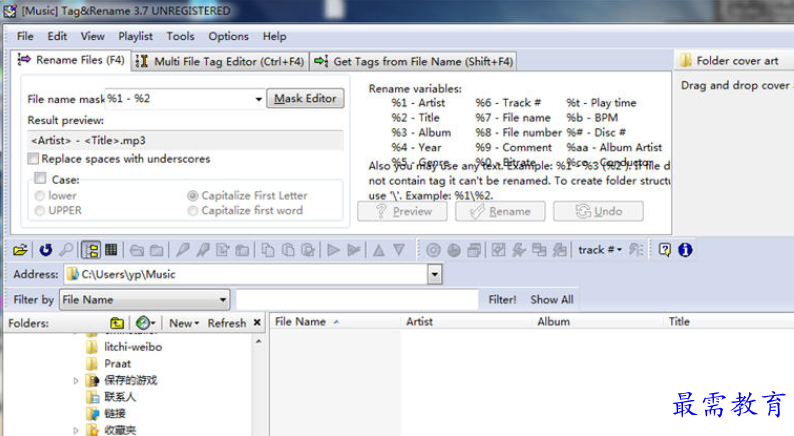Select the UPPER case radio option
Image resolution: width=794 pixels, height=436 pixels.
tap(40, 211)
